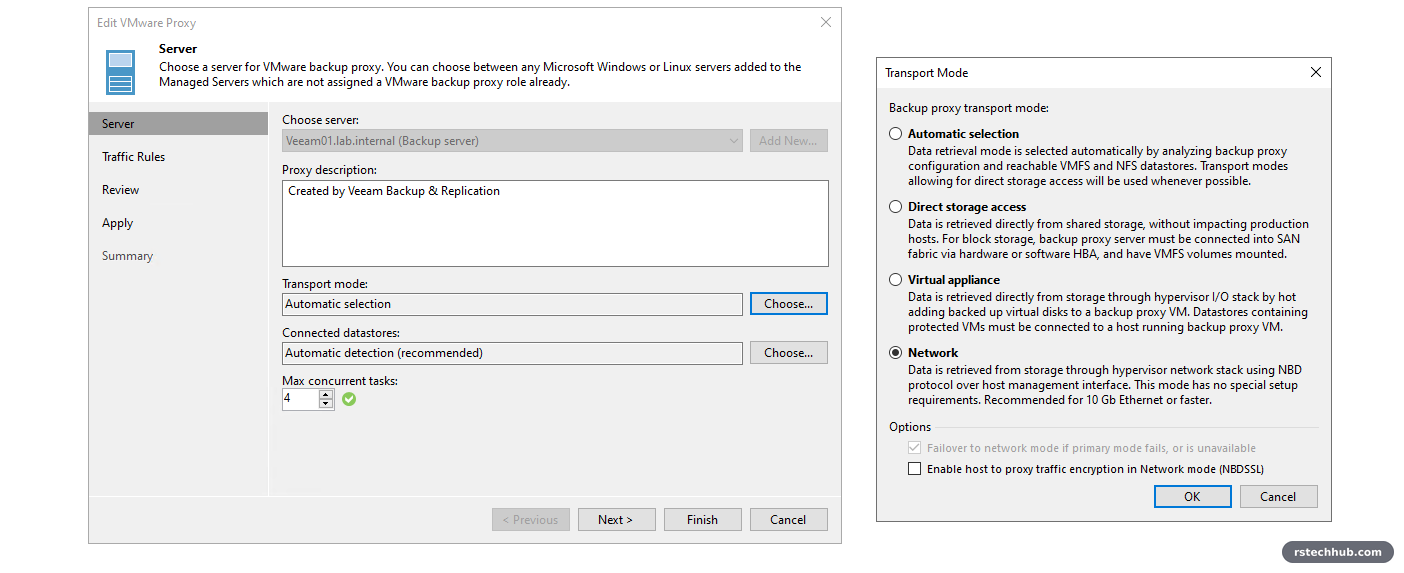Click into the Proxy description text box
This screenshot has width=1404, height=573.
(555, 223)
